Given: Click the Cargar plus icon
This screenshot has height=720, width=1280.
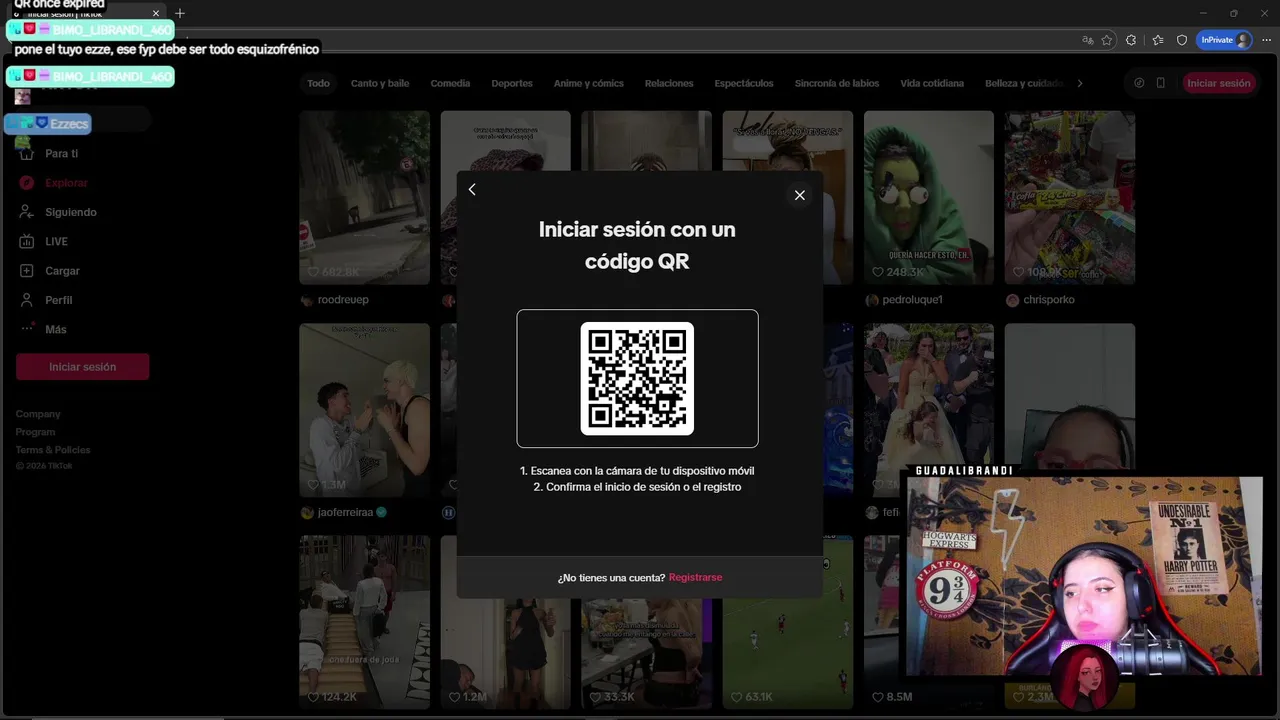Looking at the screenshot, I should 26,271.
